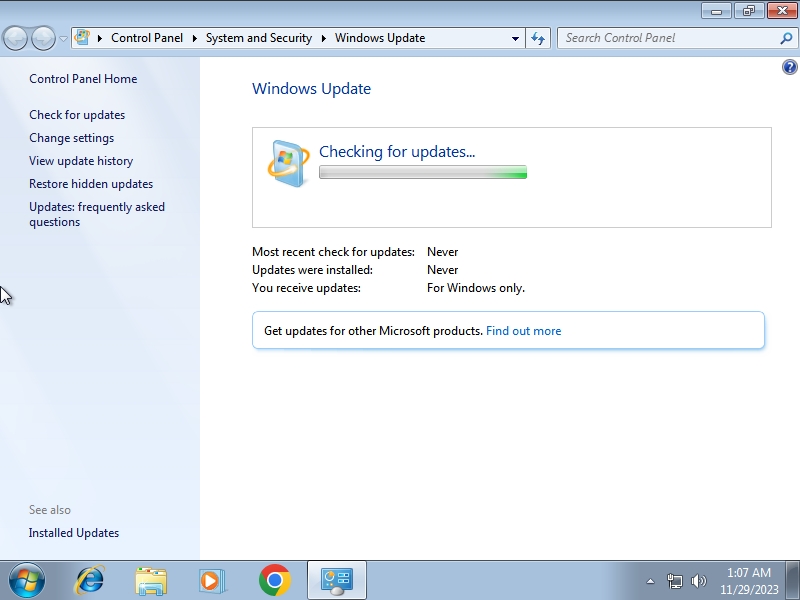Open the Windows Start button
The image size is (800, 600).
coord(27,581)
